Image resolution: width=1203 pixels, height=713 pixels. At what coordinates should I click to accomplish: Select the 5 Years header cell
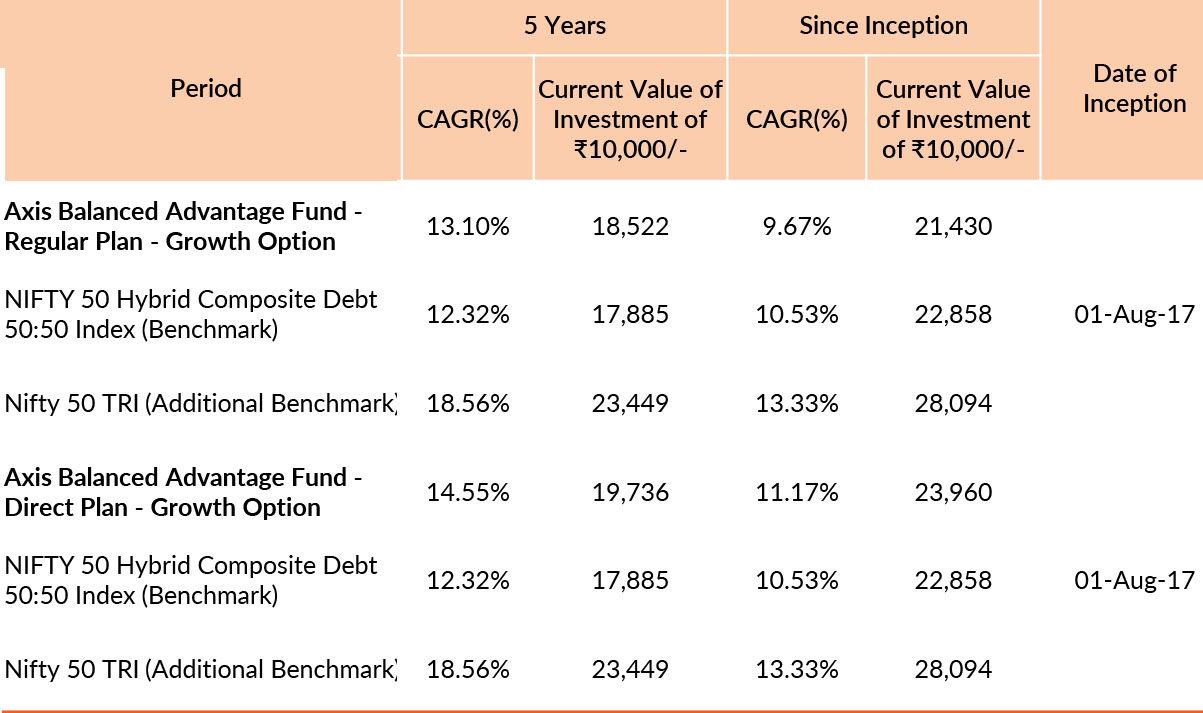[x=565, y=25]
